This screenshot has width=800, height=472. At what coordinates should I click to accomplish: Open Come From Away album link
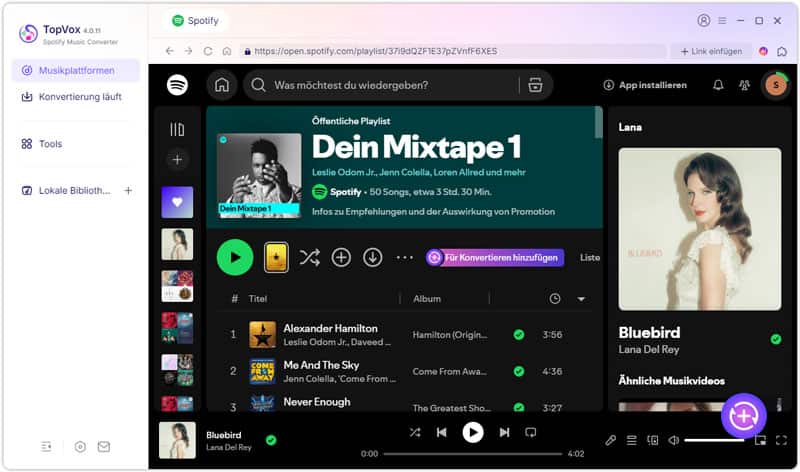(x=449, y=371)
